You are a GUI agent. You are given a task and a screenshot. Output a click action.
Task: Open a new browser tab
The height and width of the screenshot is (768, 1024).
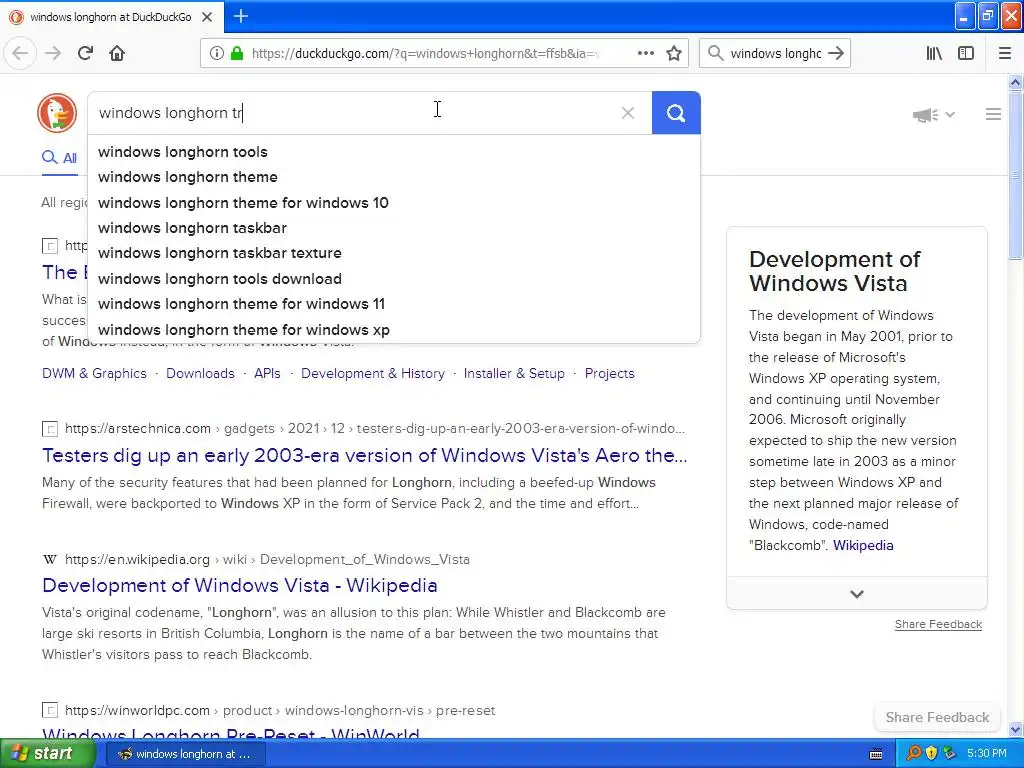[241, 16]
